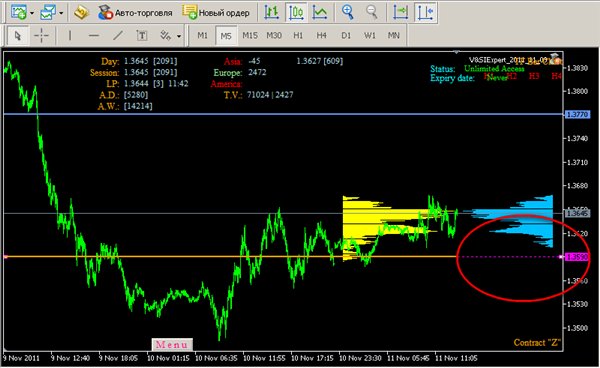The image size is (600, 368).
Task: Select the crosshair tool
Action: pyautogui.click(x=41, y=36)
